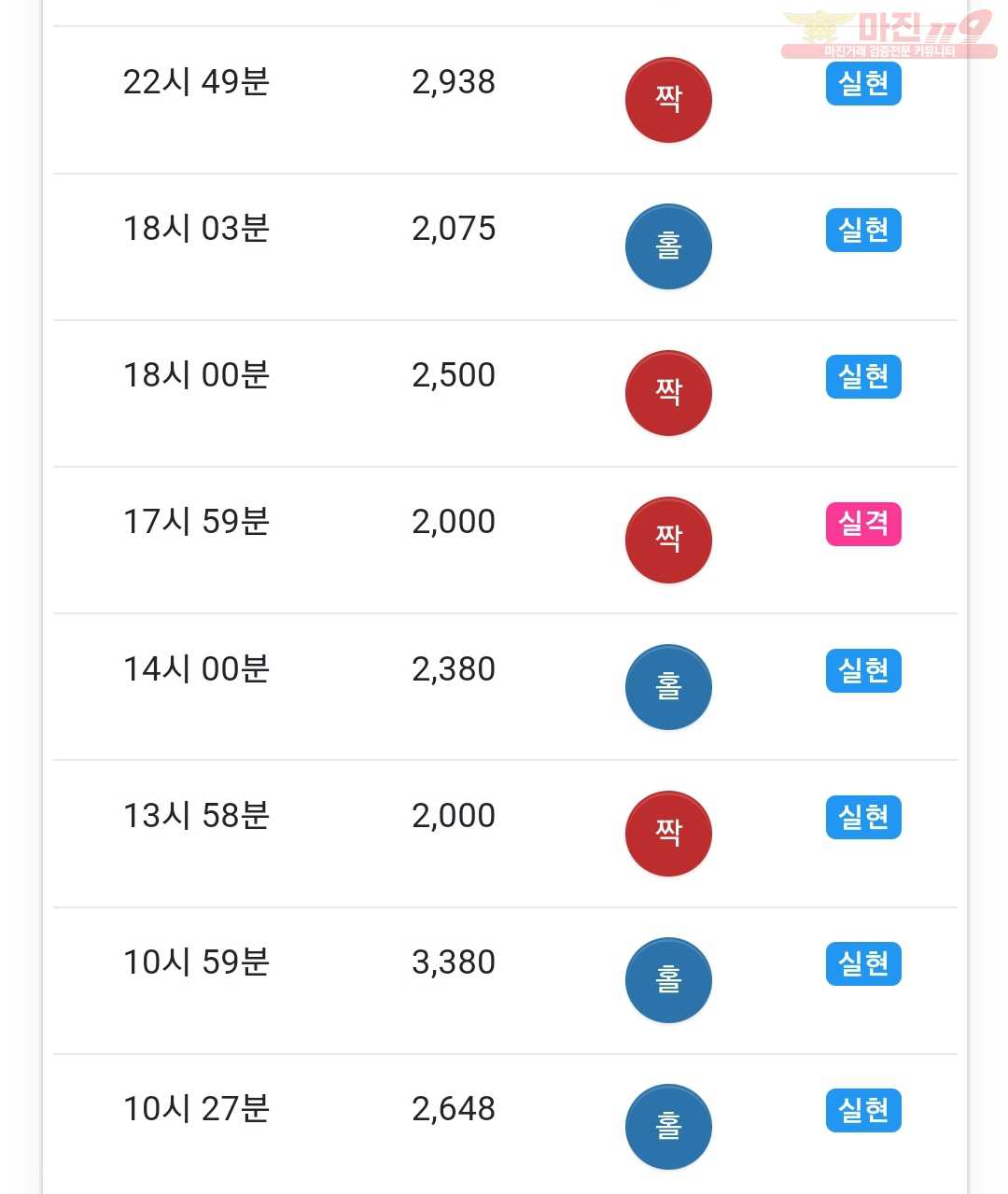The height and width of the screenshot is (1194, 1008).
Task: Click the 실현 badge in 13시 58분 row
Action: [x=863, y=817]
